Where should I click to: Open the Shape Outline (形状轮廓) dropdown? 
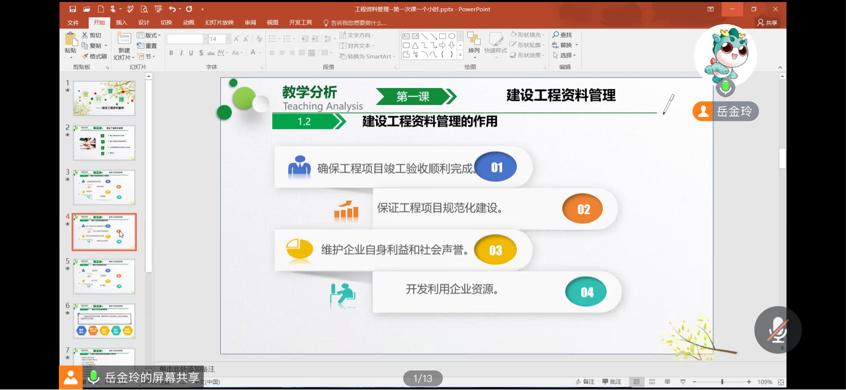[x=527, y=45]
